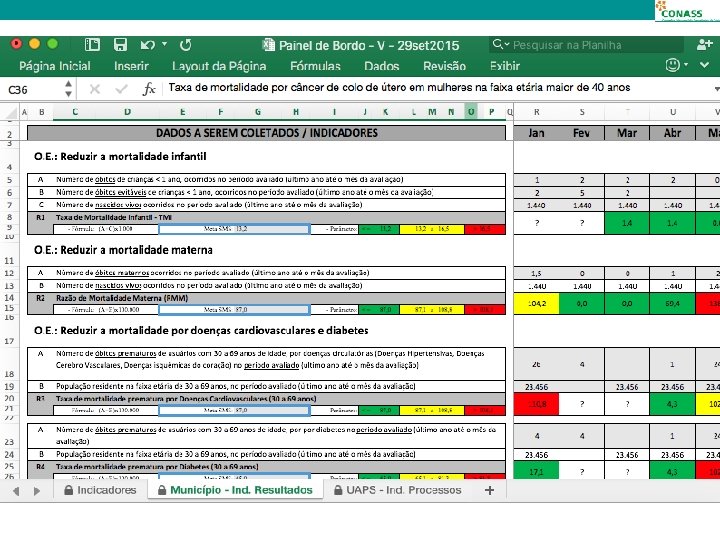The image size is (720, 540).
Task: Click 'O.E.: Reduzir a mortalidade materna' heading
Action: pos(123,250)
